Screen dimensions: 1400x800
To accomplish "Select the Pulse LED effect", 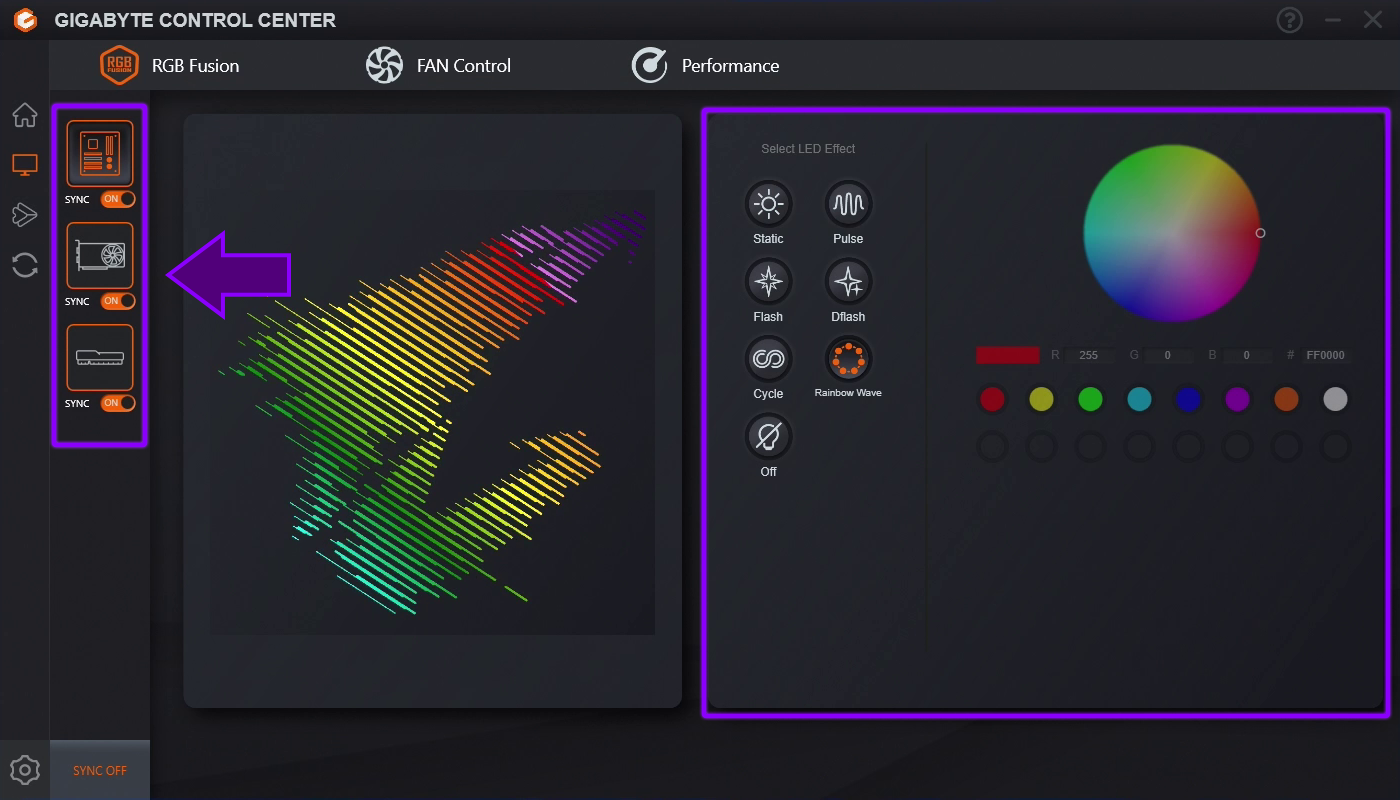I will coord(847,204).
